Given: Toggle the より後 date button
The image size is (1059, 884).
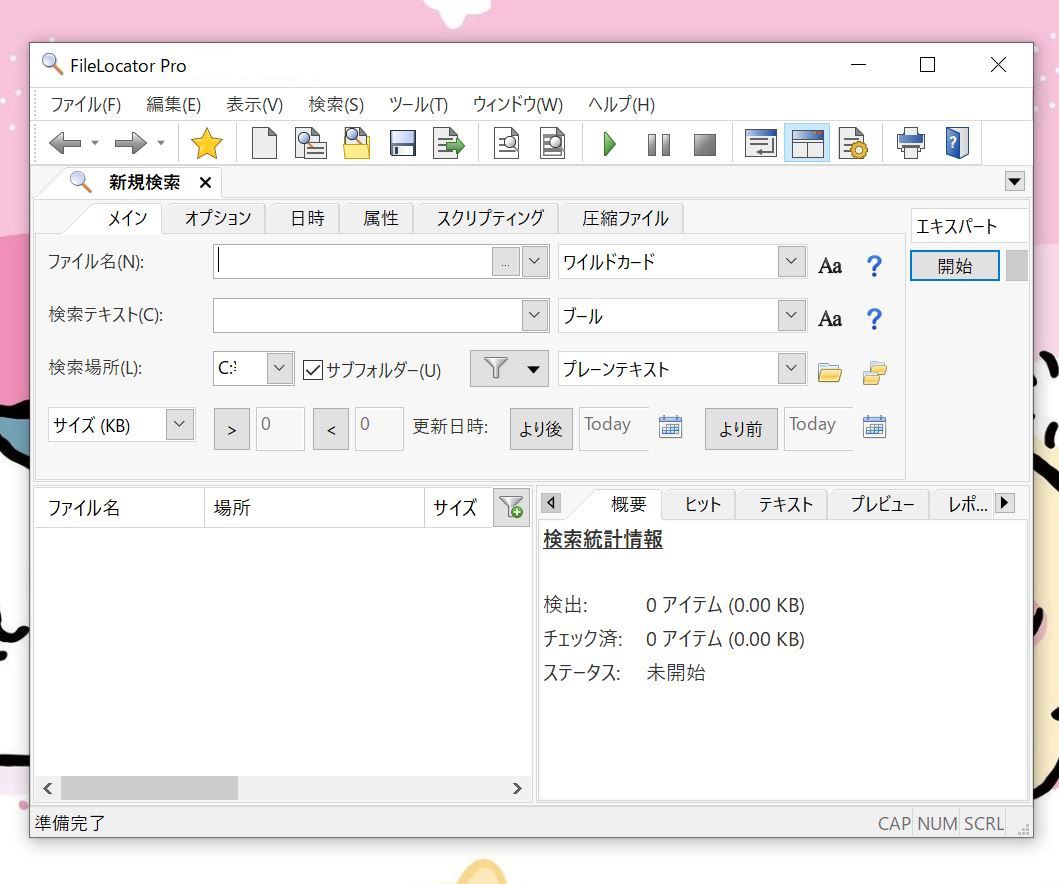Looking at the screenshot, I should (541, 428).
